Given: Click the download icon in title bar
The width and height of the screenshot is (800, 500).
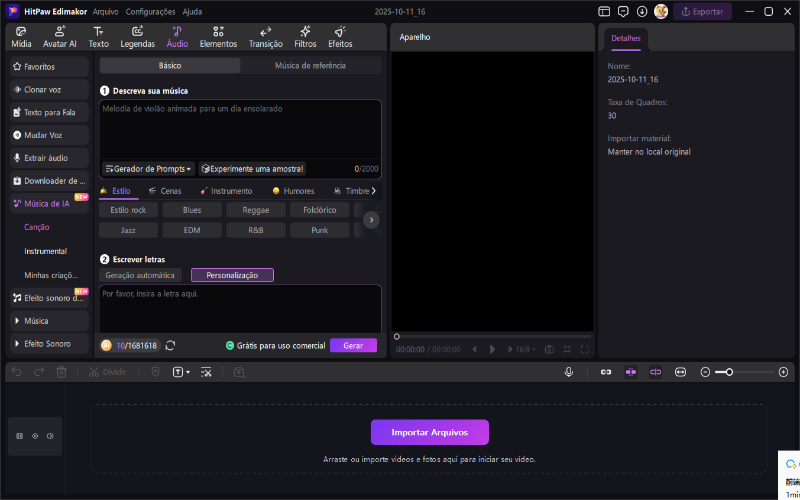Looking at the screenshot, I should [x=642, y=11].
